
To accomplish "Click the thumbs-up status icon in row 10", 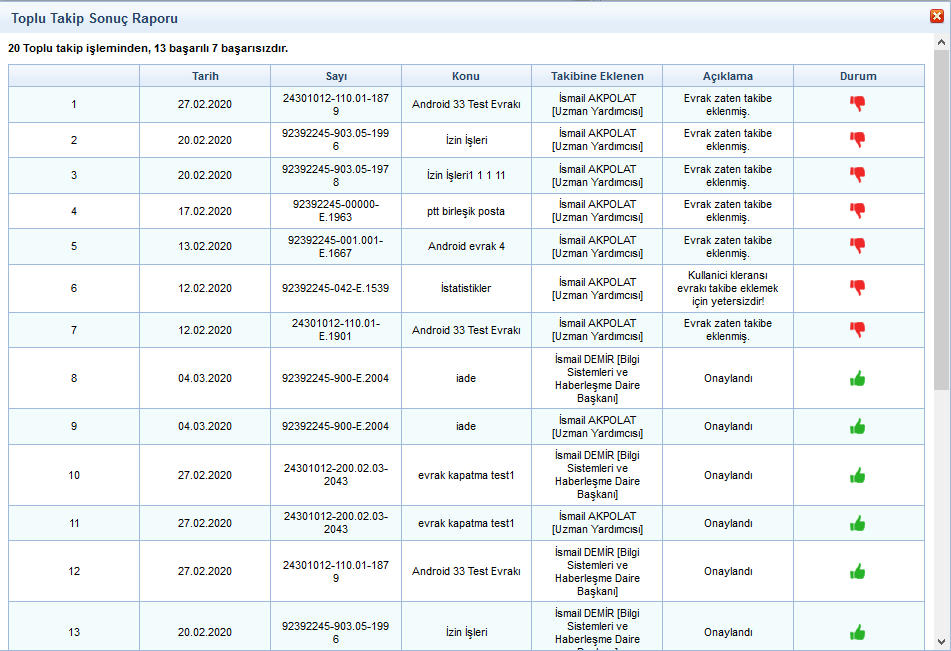I will [x=857, y=475].
